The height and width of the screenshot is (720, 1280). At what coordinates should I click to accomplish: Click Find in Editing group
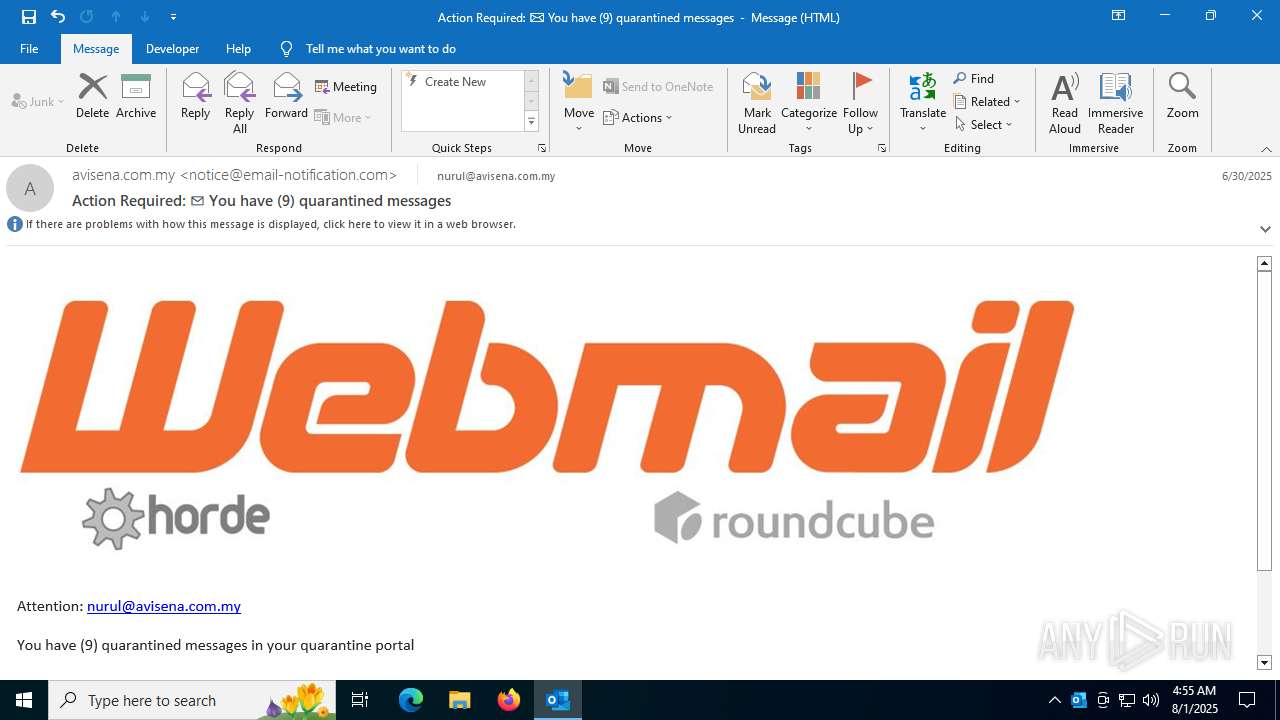click(x=974, y=79)
